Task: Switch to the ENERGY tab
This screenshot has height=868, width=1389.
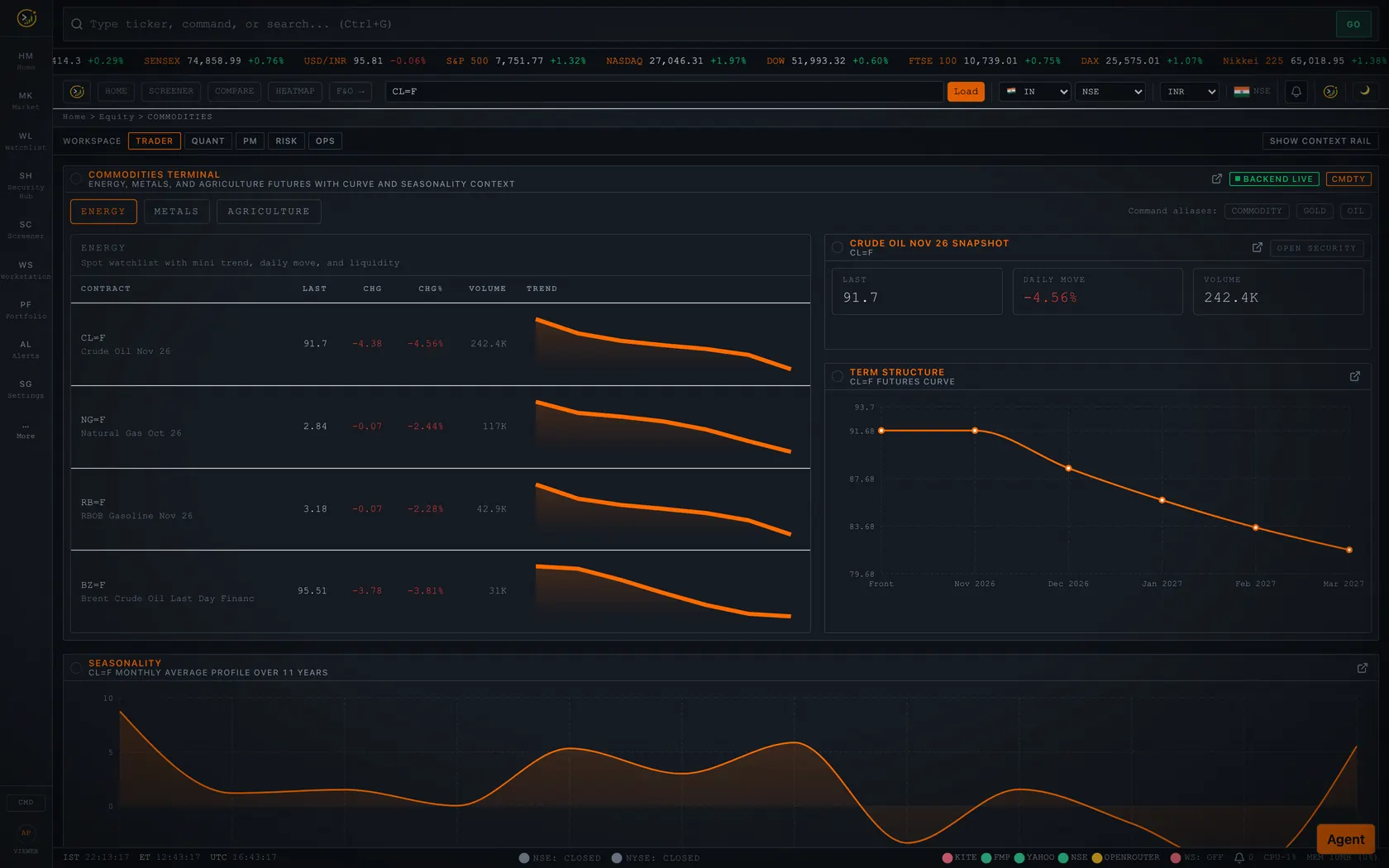Action: 103,212
